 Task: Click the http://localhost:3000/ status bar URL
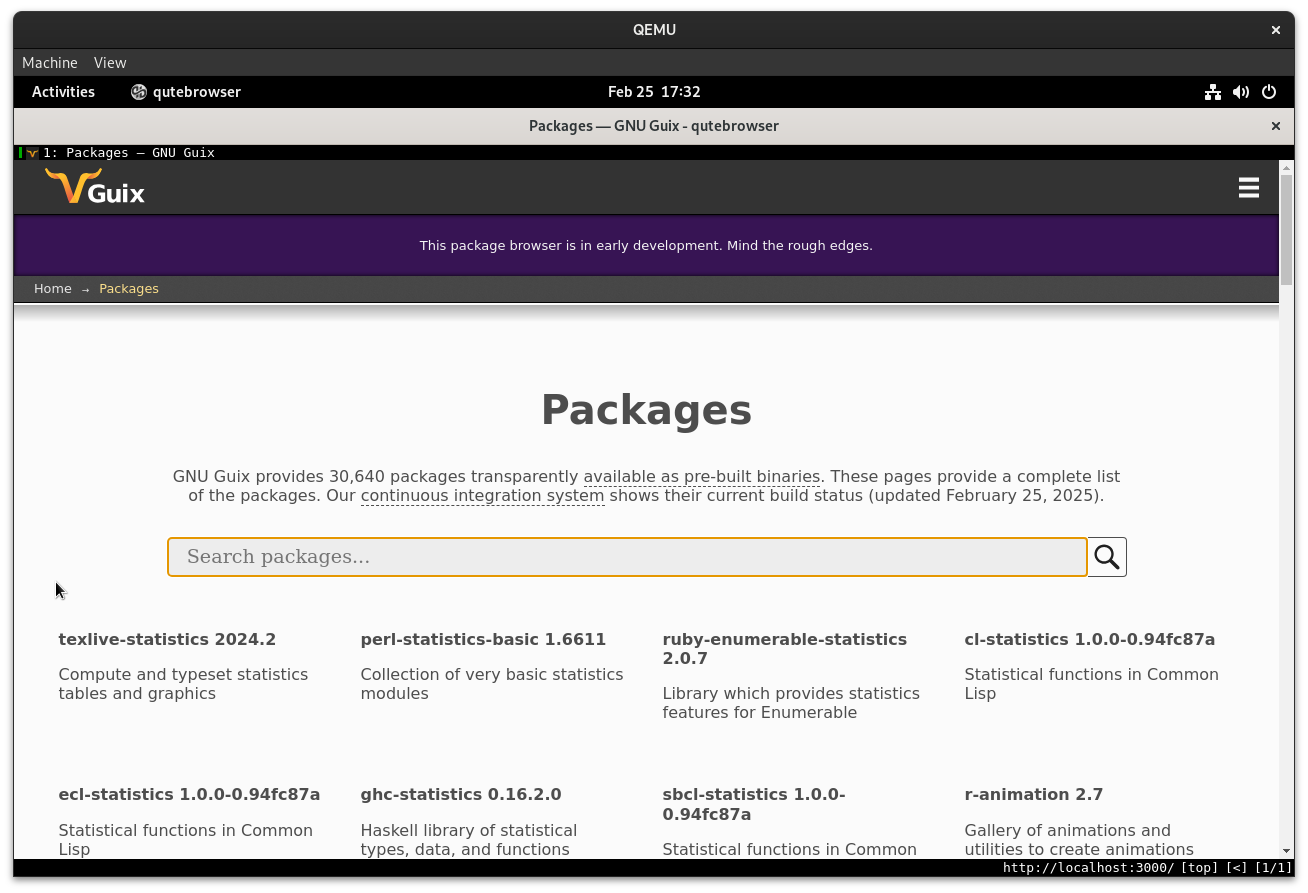[1089, 868]
